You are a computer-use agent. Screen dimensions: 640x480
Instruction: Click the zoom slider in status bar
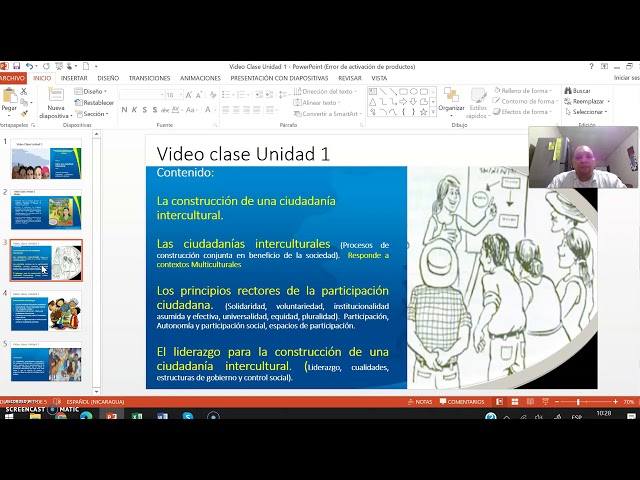[x=578, y=402]
